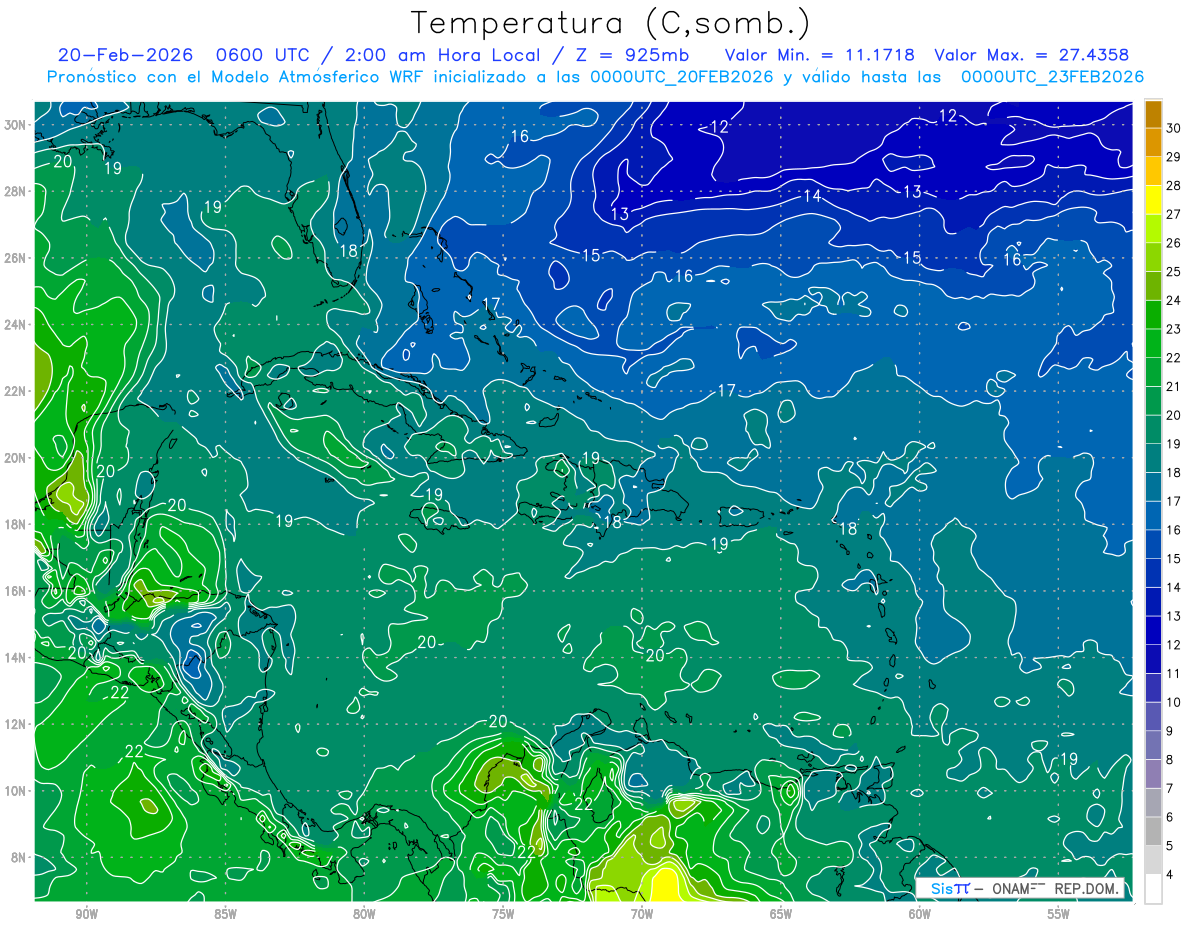The height and width of the screenshot is (927, 1200).
Task: Click the orange 29-30 colorbar swatch
Action: (1153, 143)
